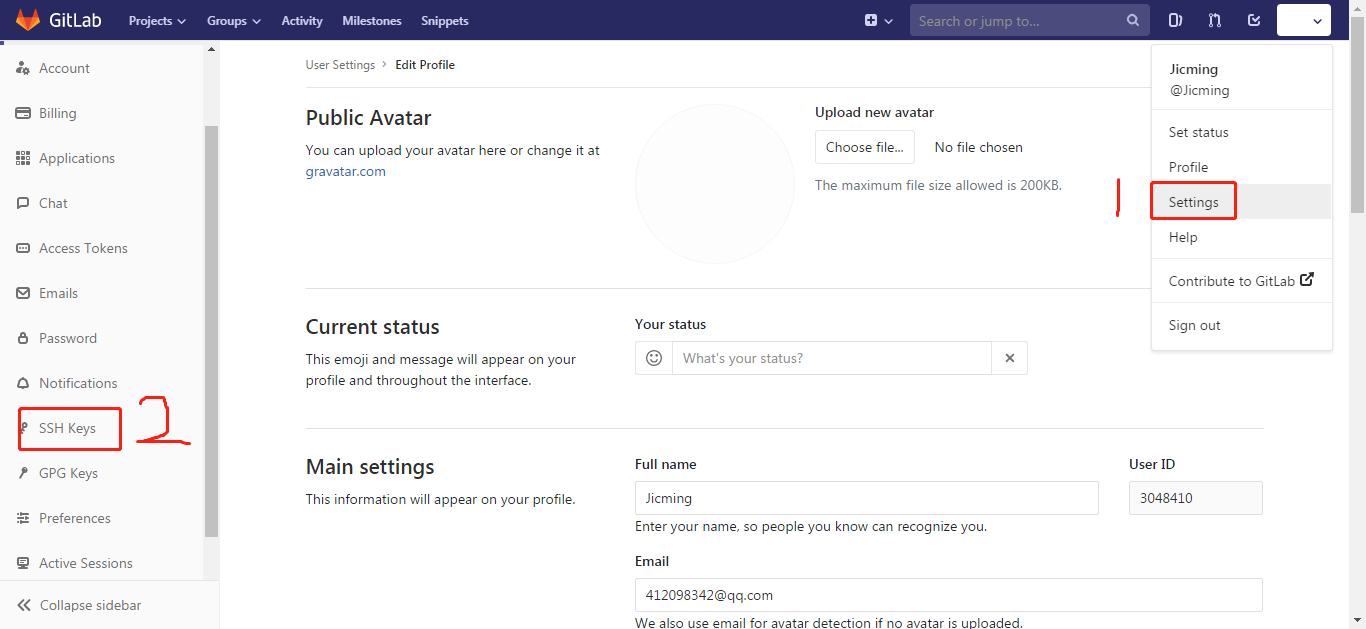Select Settings from the user dropdown menu
The width and height of the screenshot is (1366, 629).
point(1192,200)
